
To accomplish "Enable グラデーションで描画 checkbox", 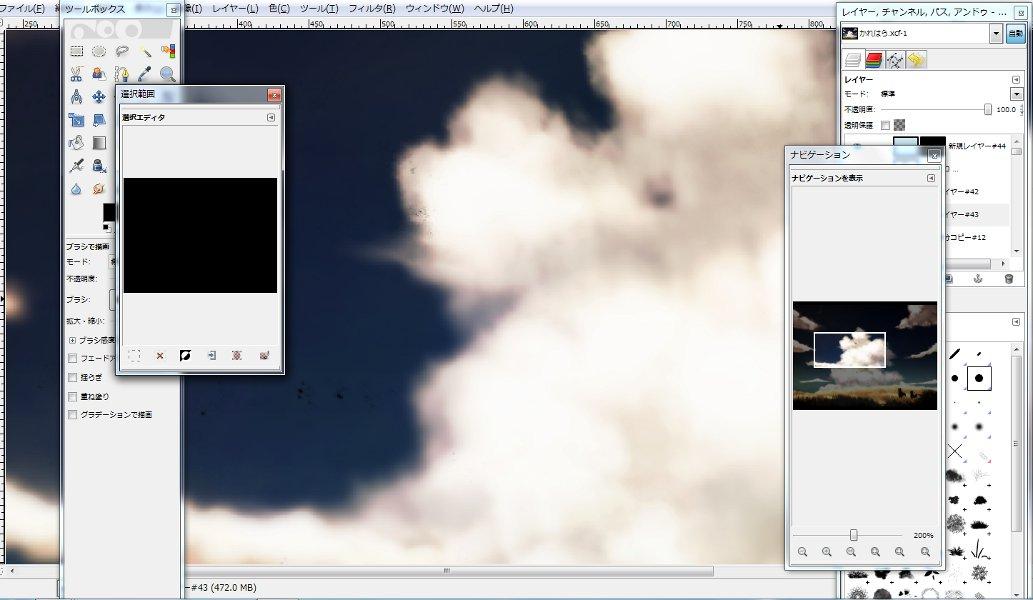I will tap(72, 415).
